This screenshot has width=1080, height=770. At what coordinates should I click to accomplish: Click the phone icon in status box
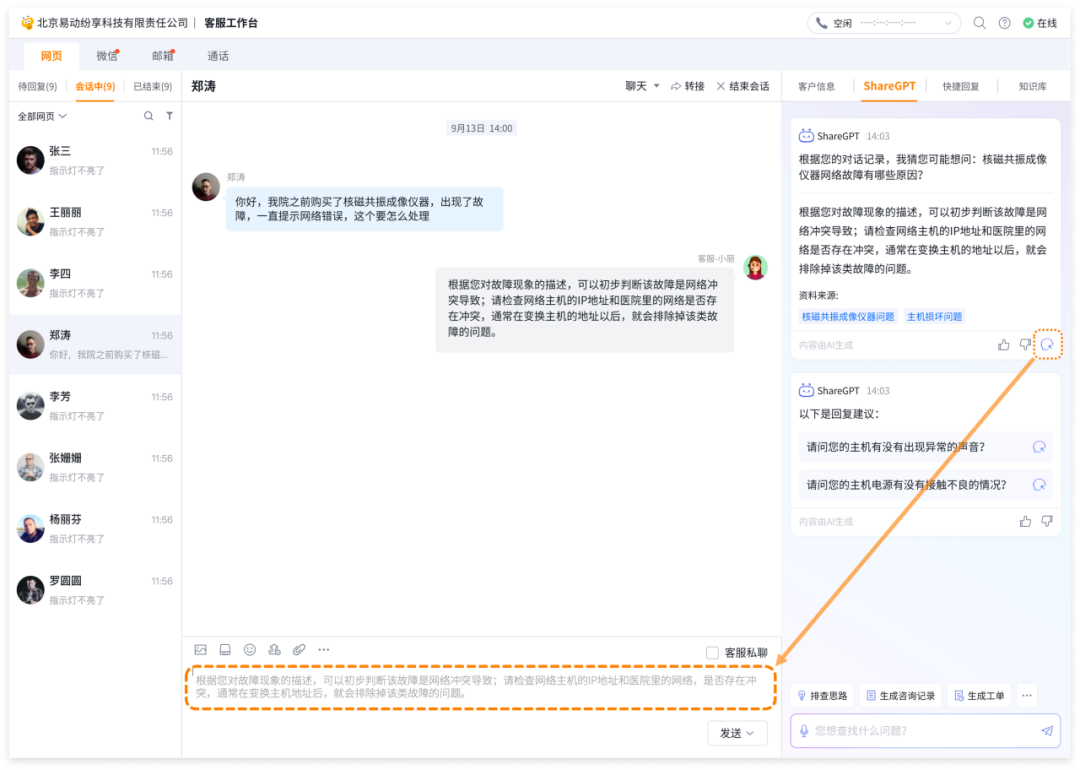point(821,23)
